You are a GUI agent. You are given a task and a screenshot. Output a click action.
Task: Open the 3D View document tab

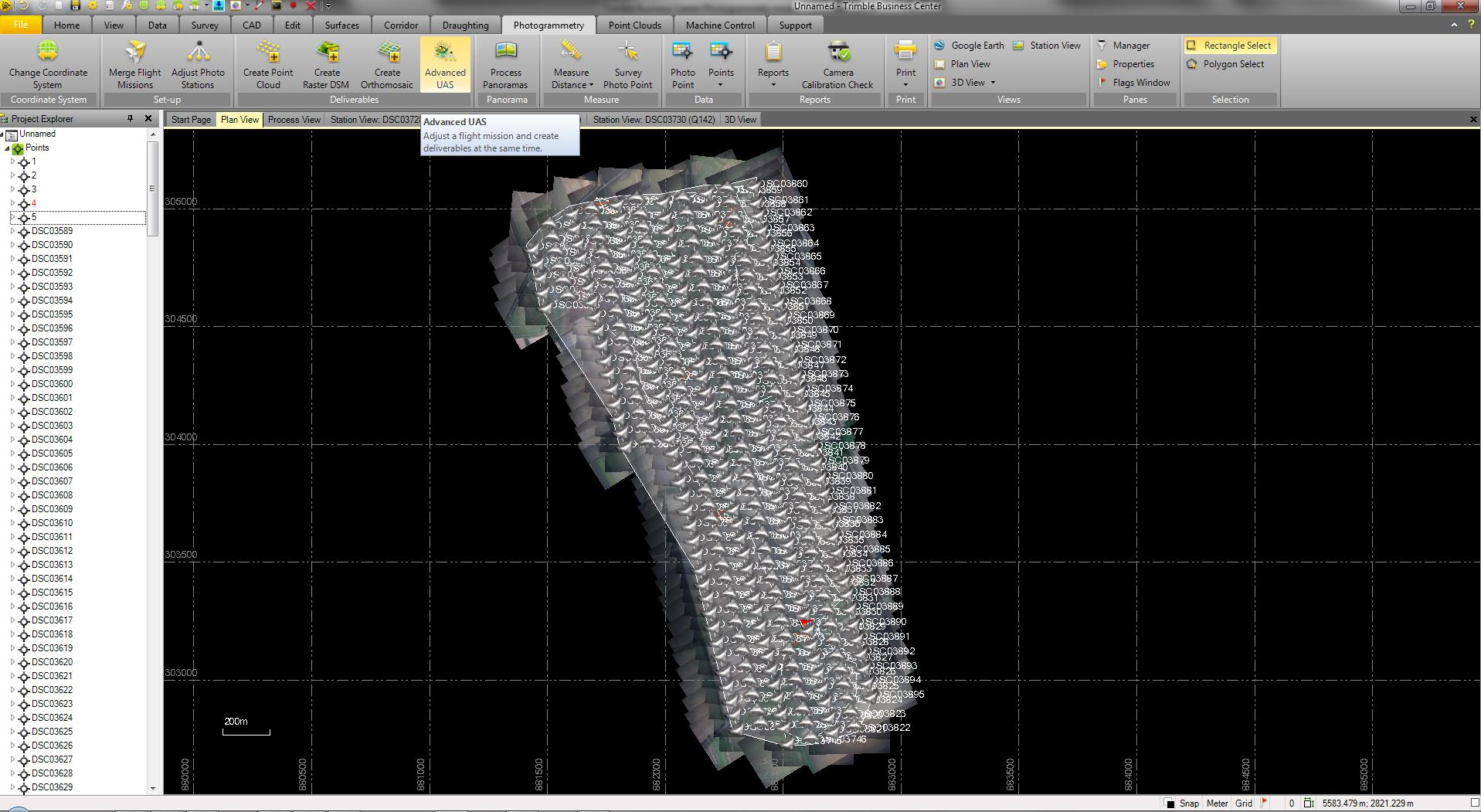pos(740,120)
